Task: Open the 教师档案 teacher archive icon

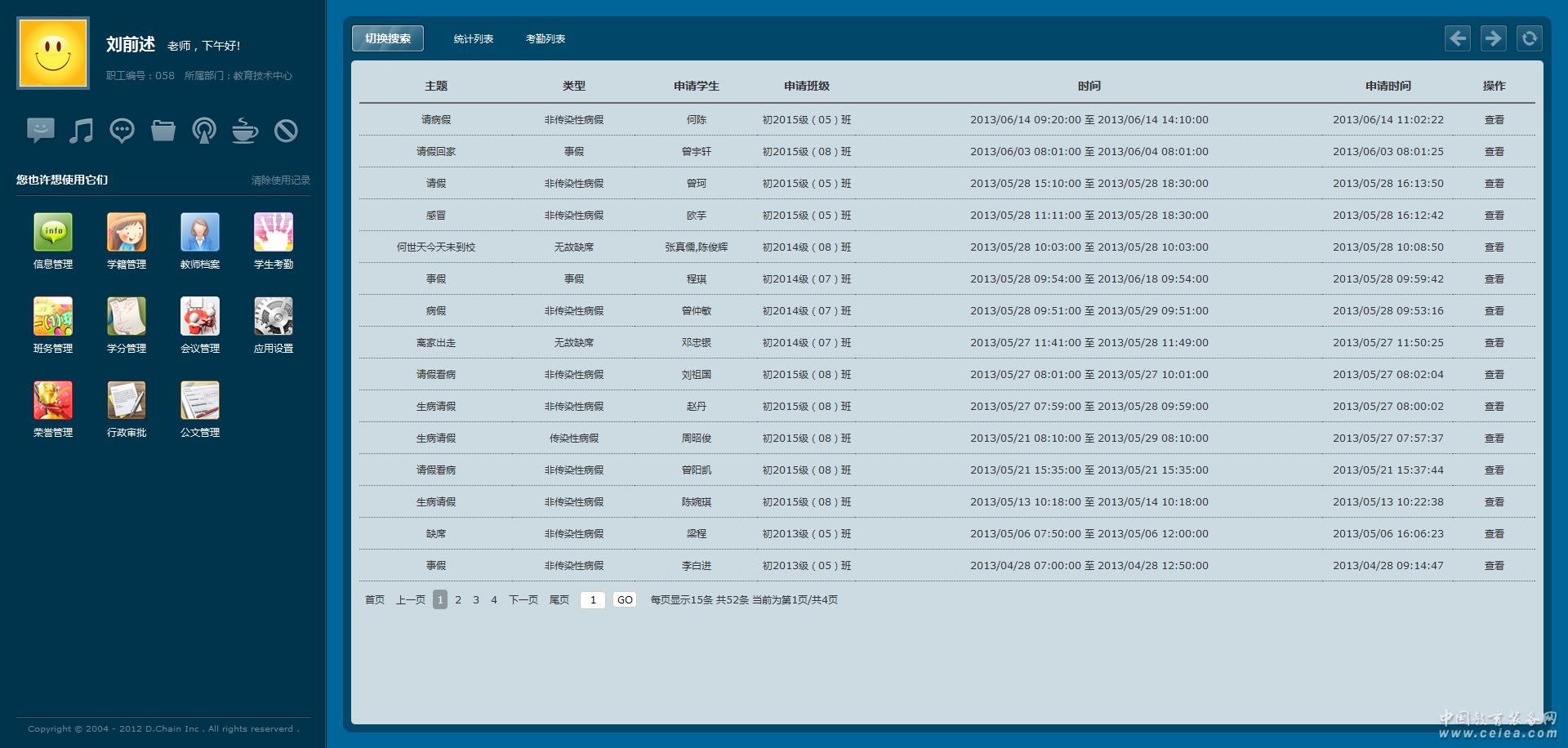Action: [200, 233]
